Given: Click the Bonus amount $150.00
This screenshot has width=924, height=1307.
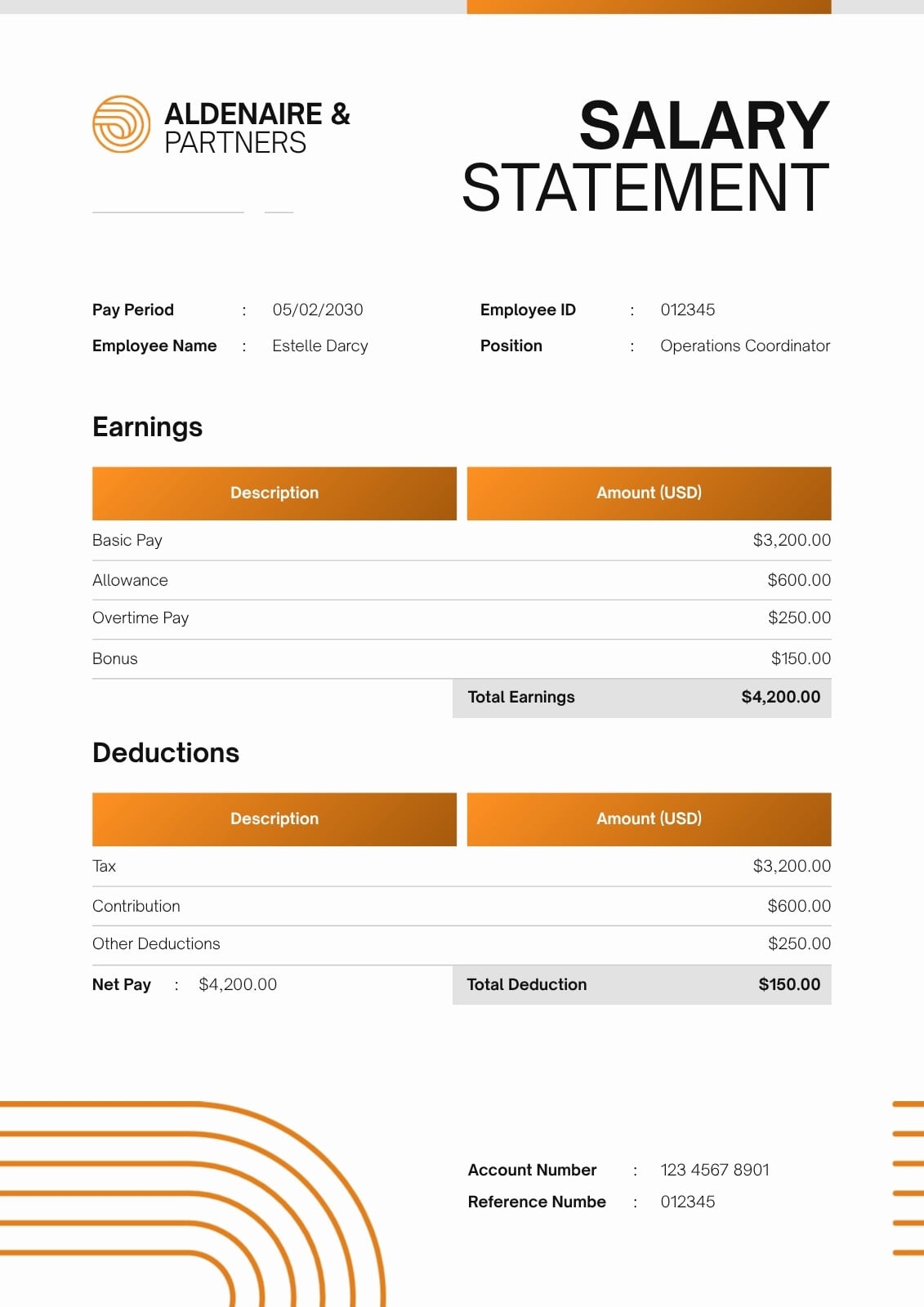Looking at the screenshot, I should [x=801, y=658].
